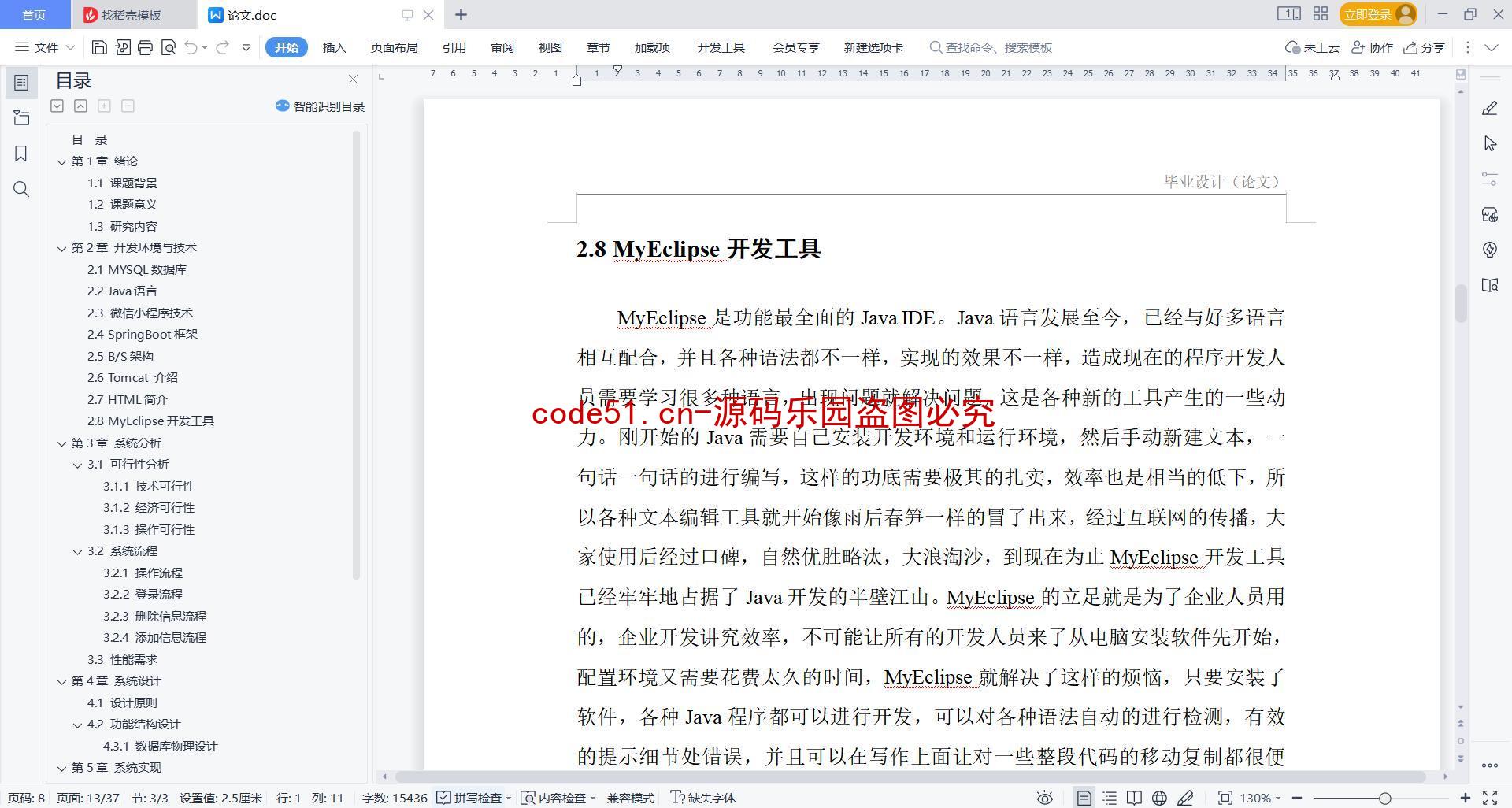
Task: Open quick access toolbar customize dropdown
Action: (246, 47)
